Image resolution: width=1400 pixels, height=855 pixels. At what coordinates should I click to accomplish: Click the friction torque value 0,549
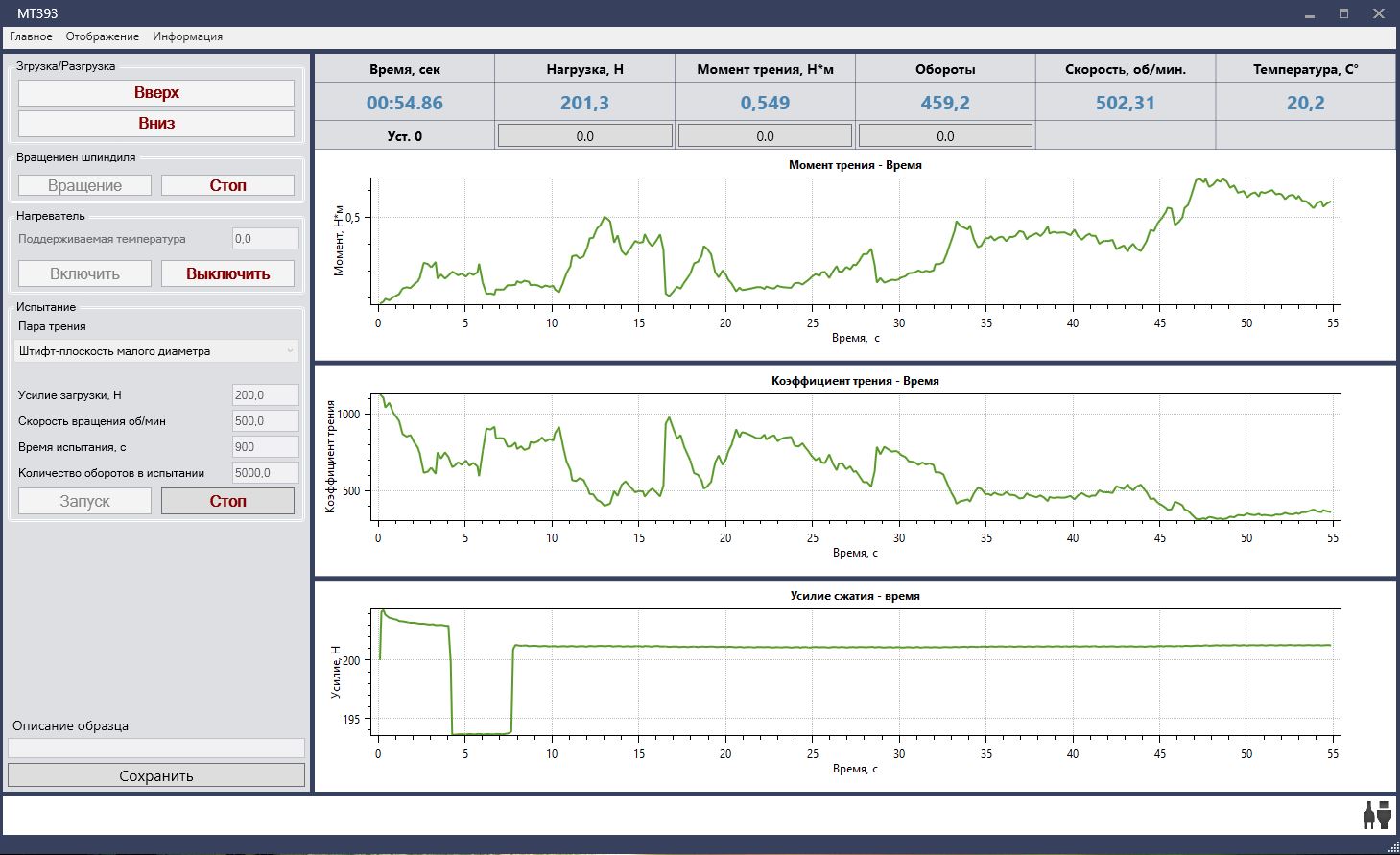click(765, 103)
